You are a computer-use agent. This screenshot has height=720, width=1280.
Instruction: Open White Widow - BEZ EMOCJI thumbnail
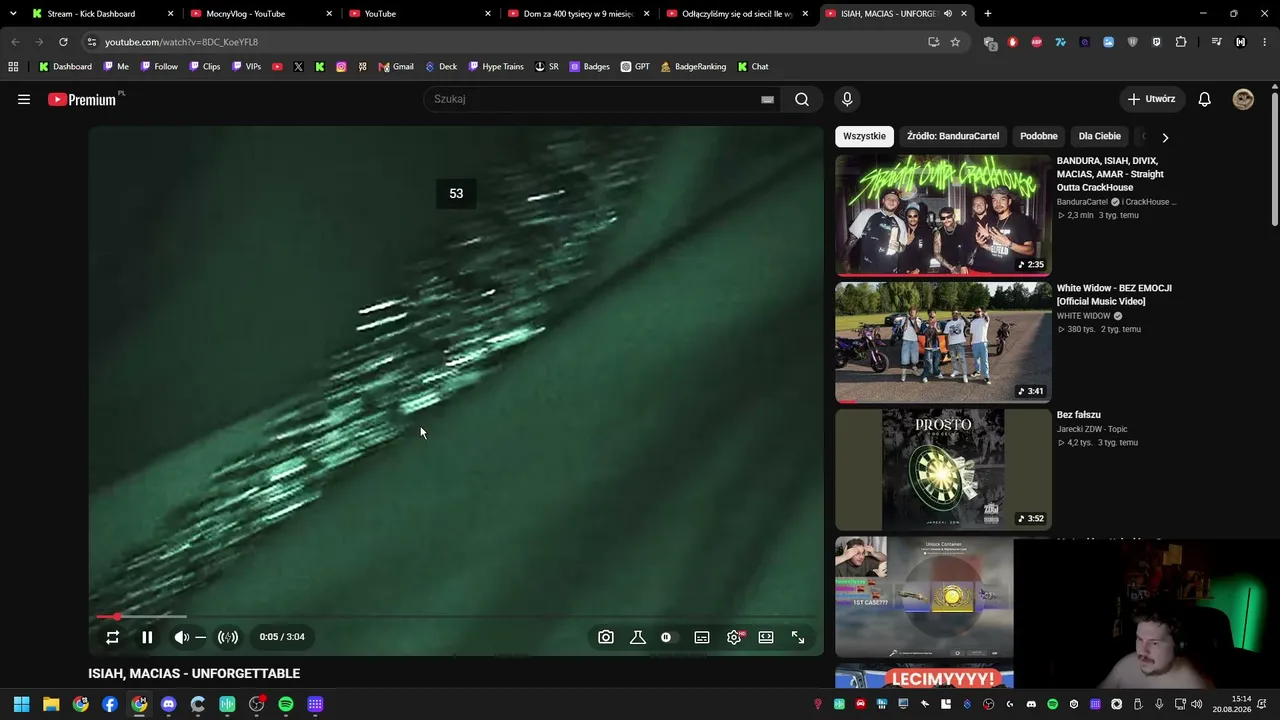(x=943, y=342)
